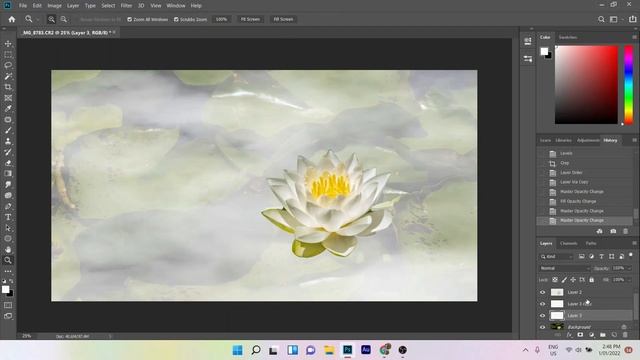Toggle Zoom All Windows checkbox
The height and width of the screenshot is (360, 640).
click(129, 19)
